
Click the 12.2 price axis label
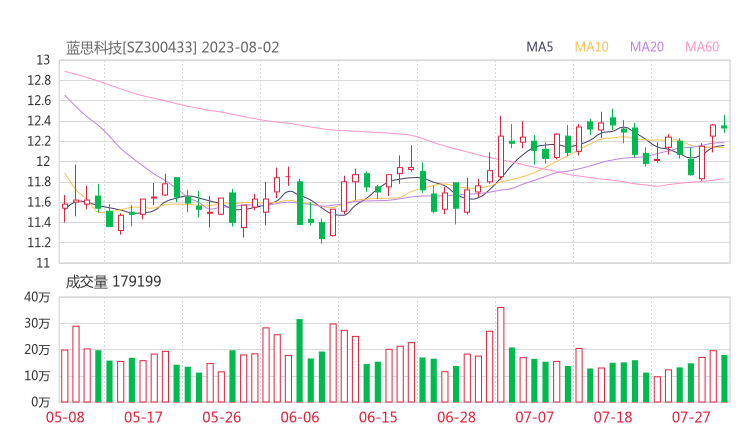coord(39,141)
